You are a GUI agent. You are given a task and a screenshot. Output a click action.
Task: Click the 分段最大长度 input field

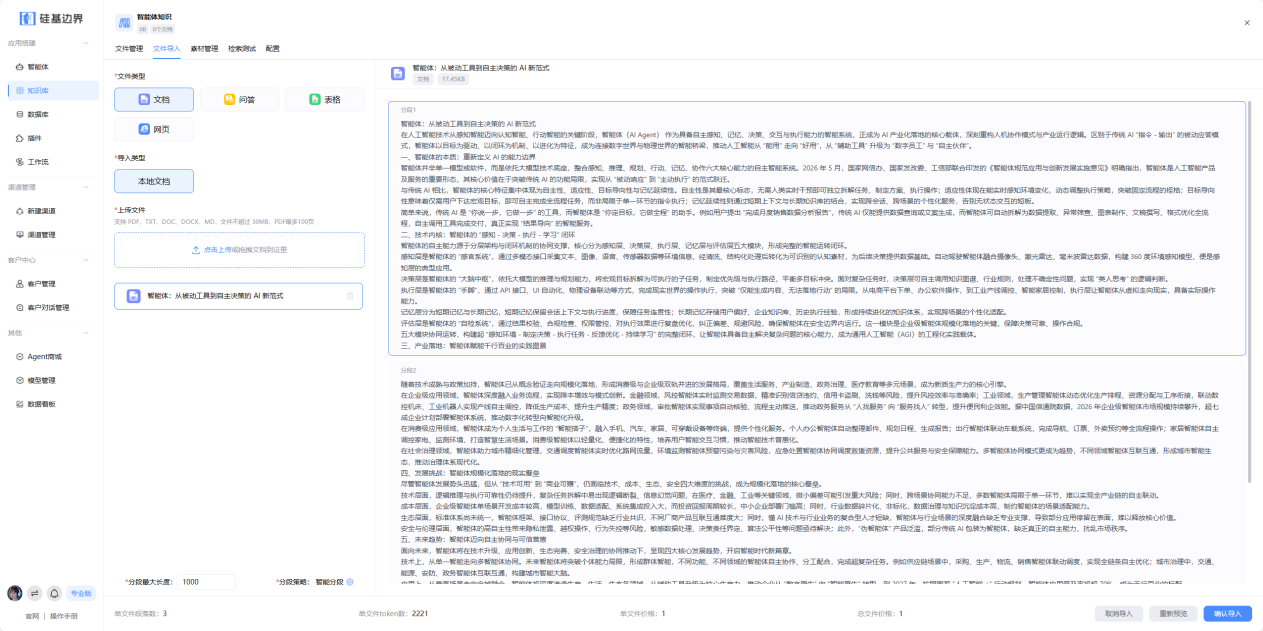(206, 582)
